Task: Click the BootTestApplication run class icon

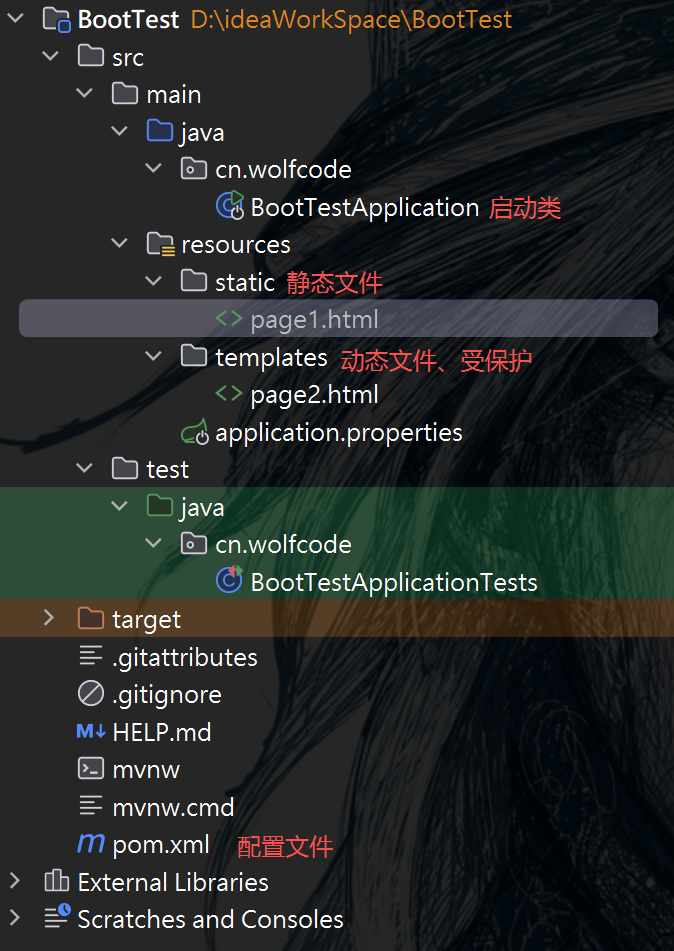Action: pos(229,206)
